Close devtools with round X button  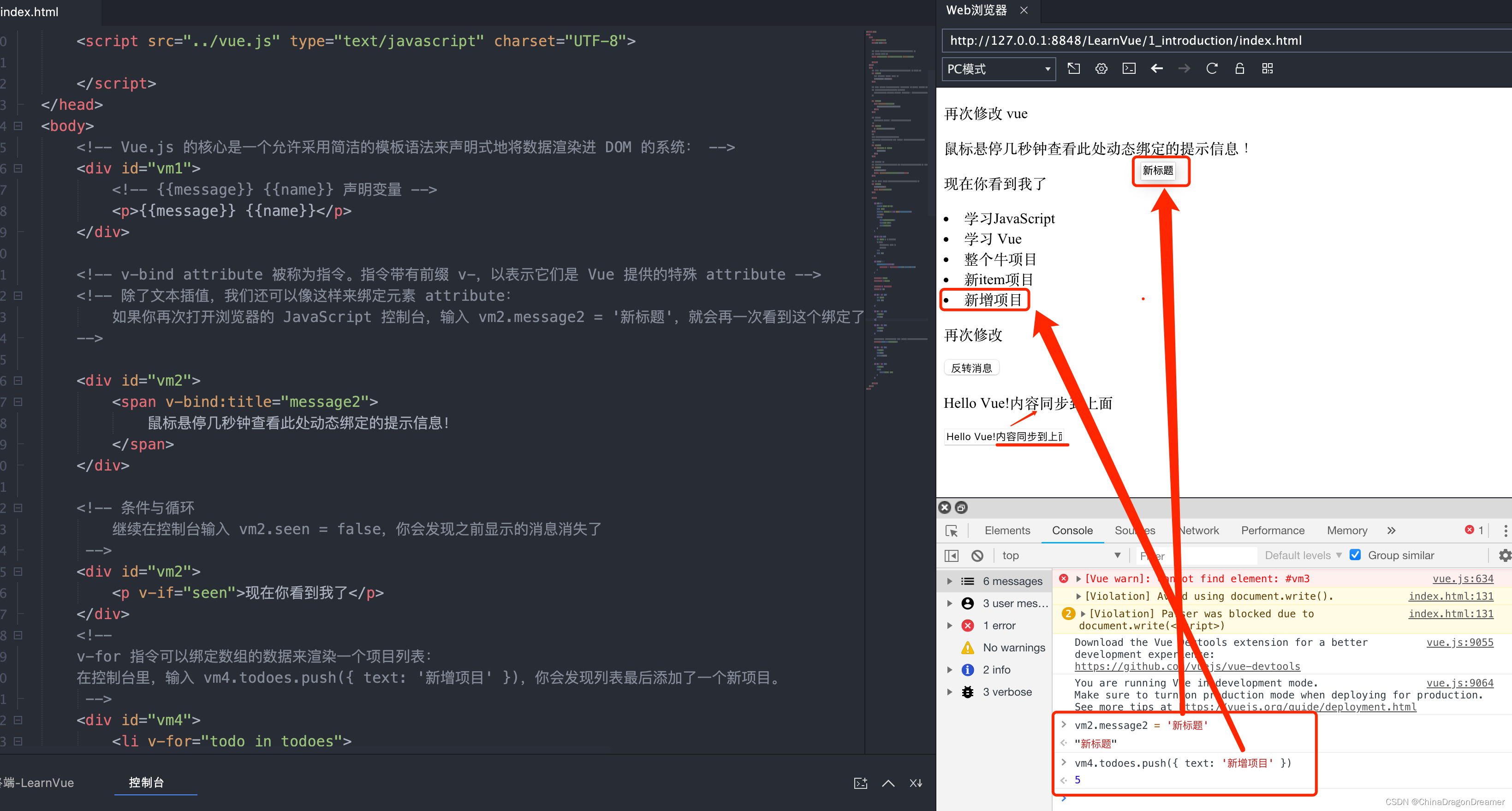tap(944, 507)
